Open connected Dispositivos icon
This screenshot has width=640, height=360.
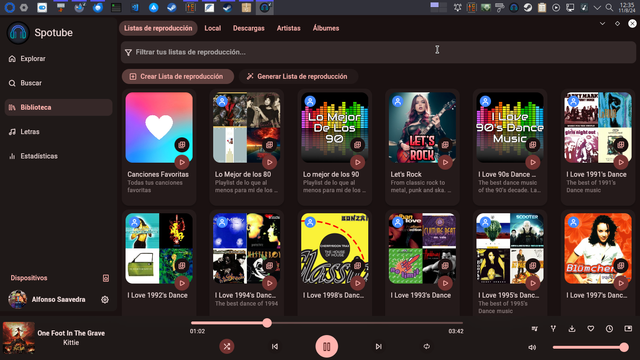coord(106,278)
